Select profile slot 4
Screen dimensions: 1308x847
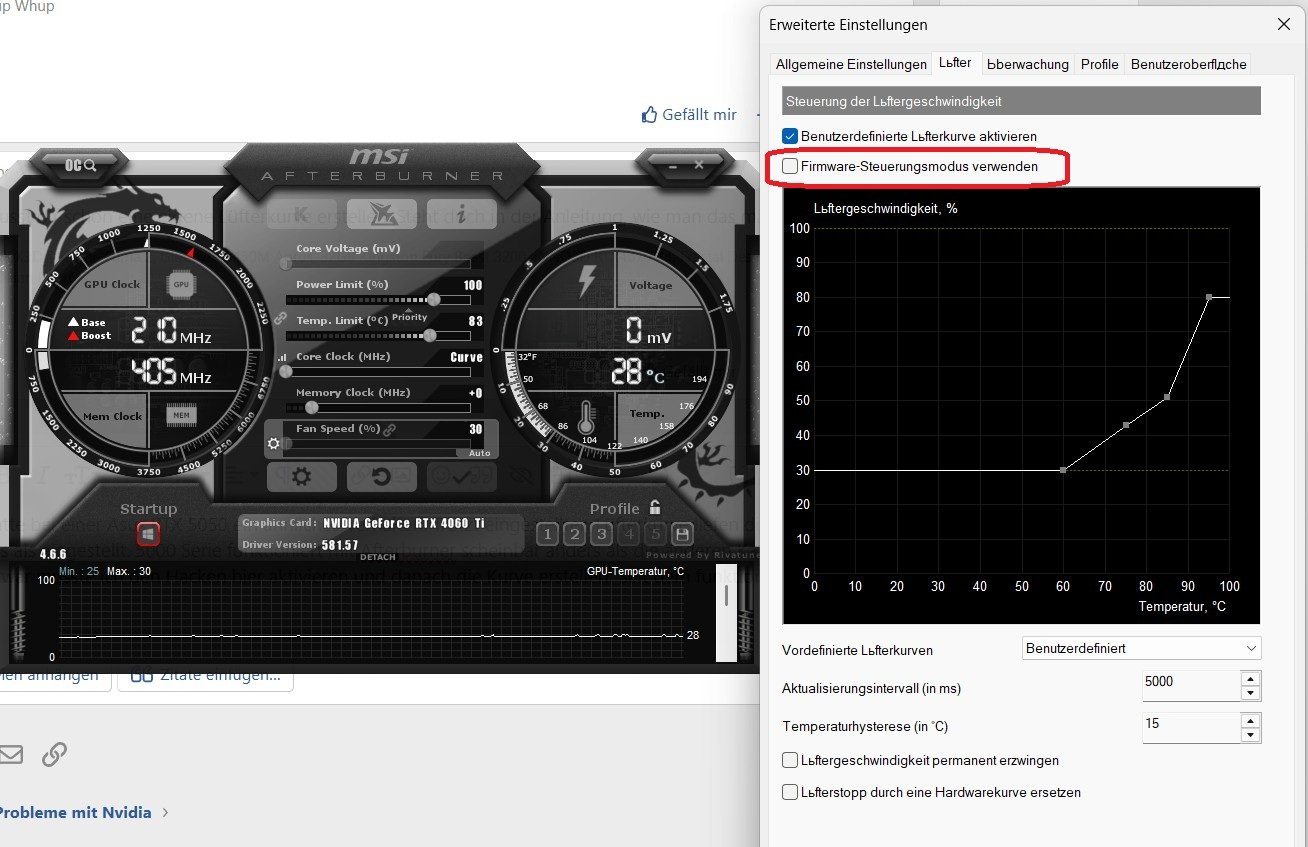628,534
